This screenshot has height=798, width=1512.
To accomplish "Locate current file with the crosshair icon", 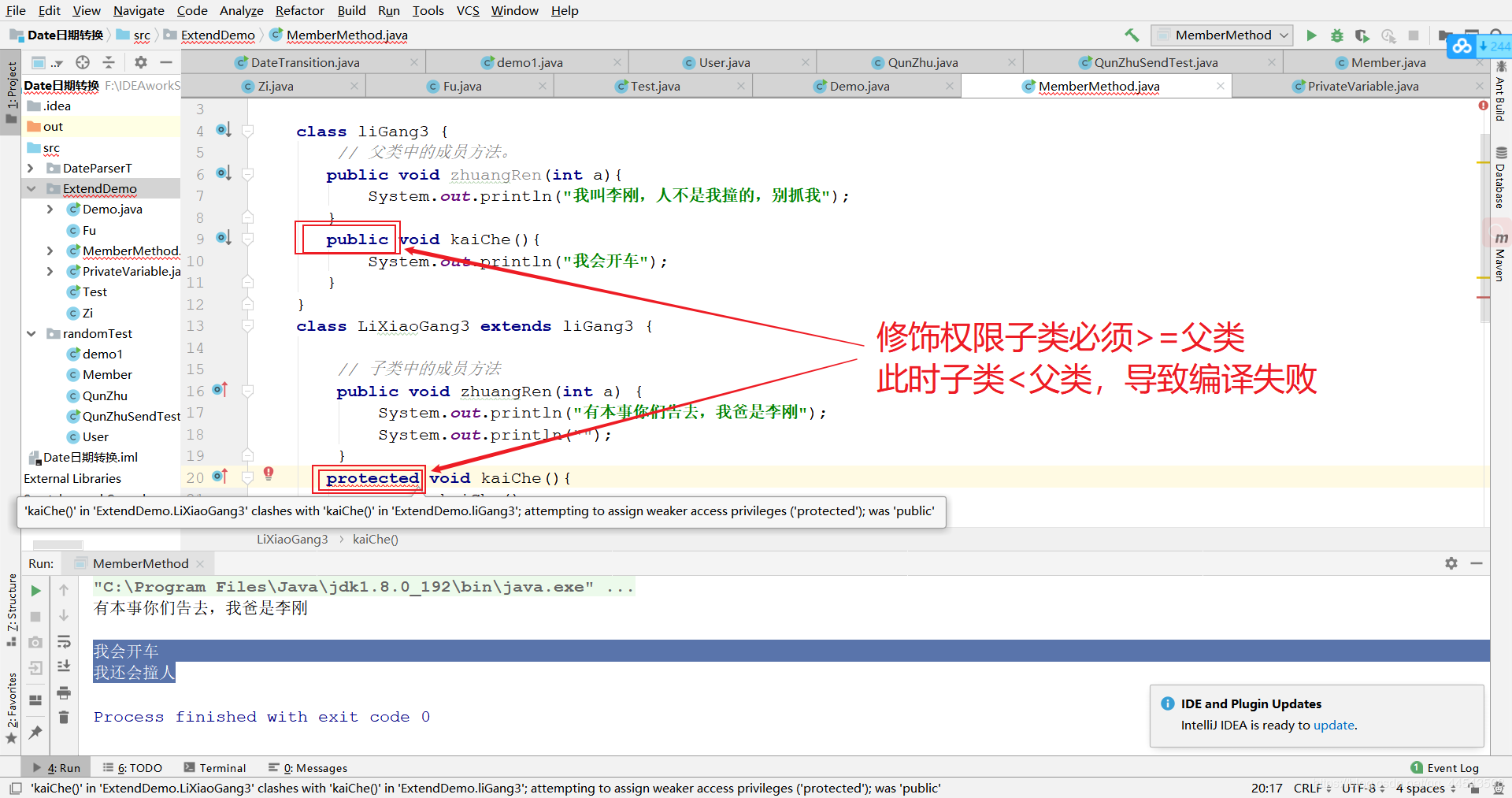I will point(83,62).
